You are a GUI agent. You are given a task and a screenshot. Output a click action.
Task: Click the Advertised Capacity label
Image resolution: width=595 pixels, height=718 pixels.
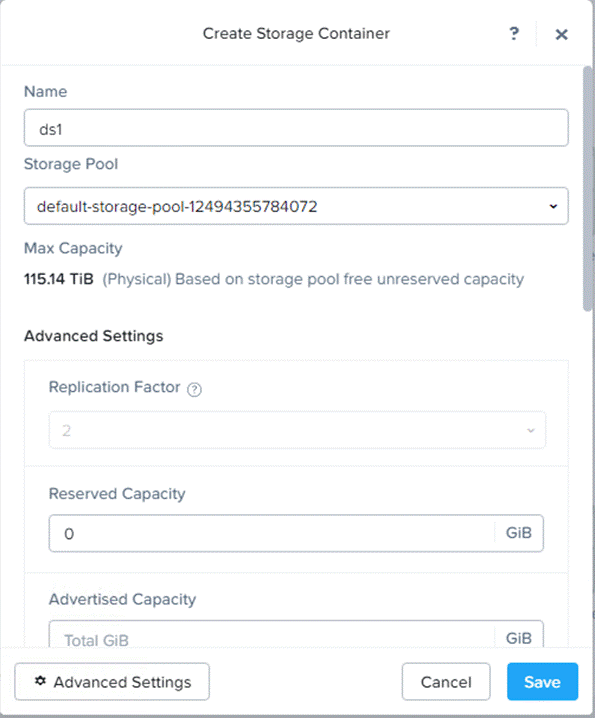(122, 599)
